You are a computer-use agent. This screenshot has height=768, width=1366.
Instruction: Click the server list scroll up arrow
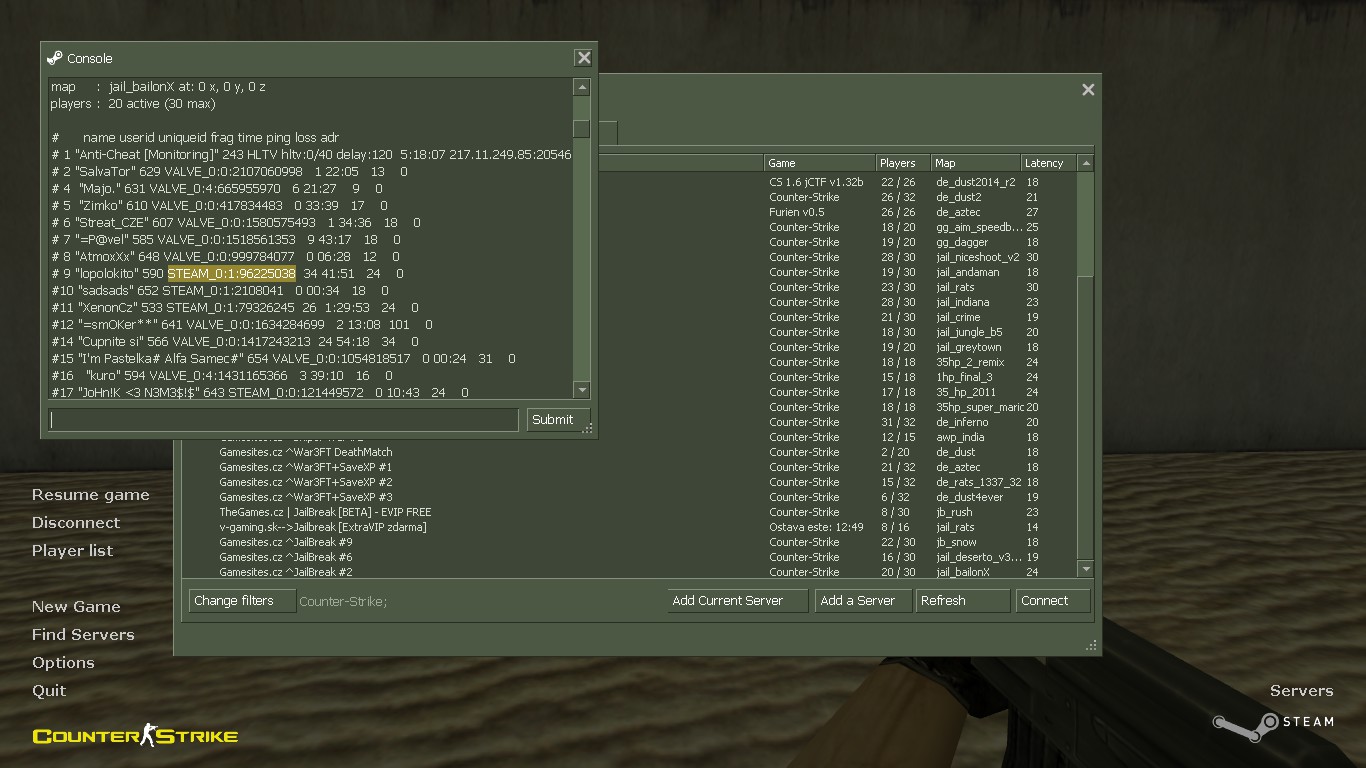pos(1086,163)
